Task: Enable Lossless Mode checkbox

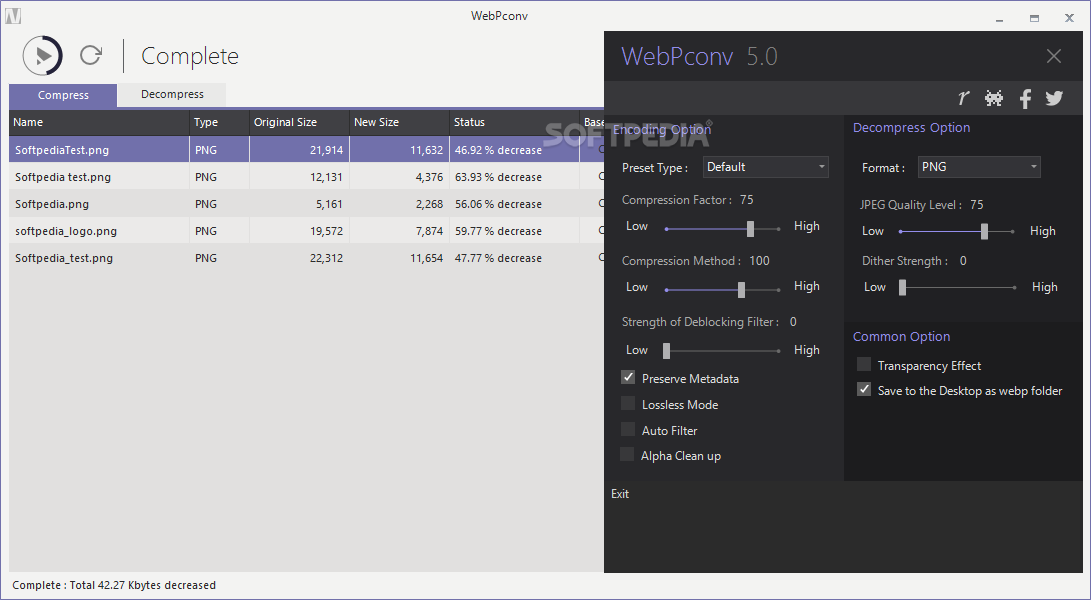Action: [x=628, y=404]
